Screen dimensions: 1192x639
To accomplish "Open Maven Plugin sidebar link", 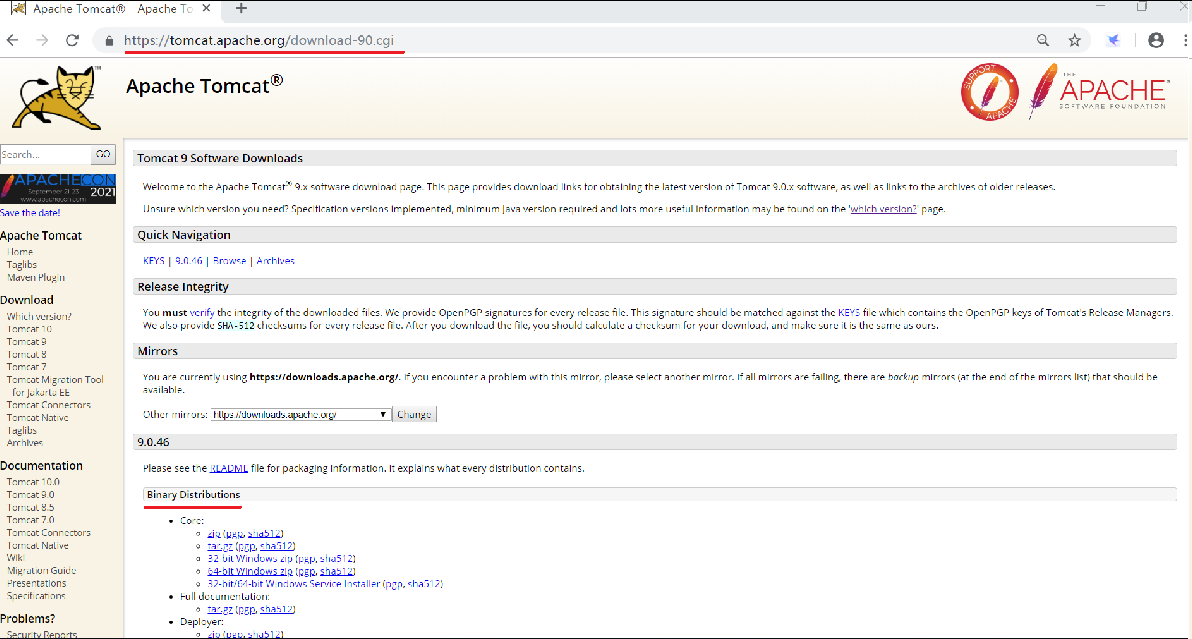I will coord(36,277).
